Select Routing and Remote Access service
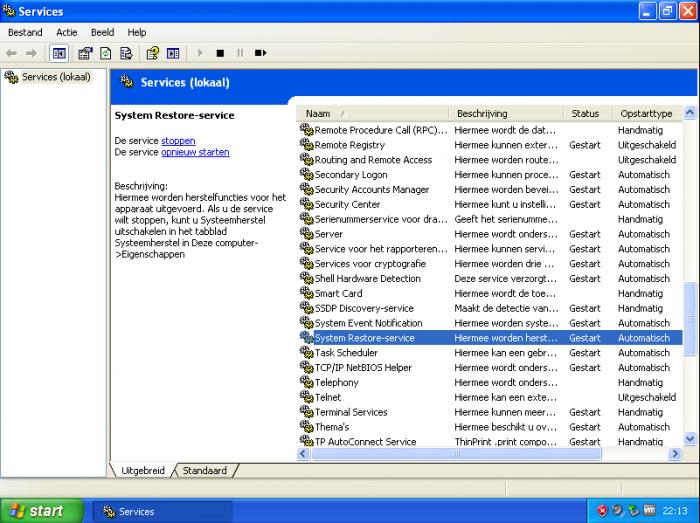 point(490,160)
